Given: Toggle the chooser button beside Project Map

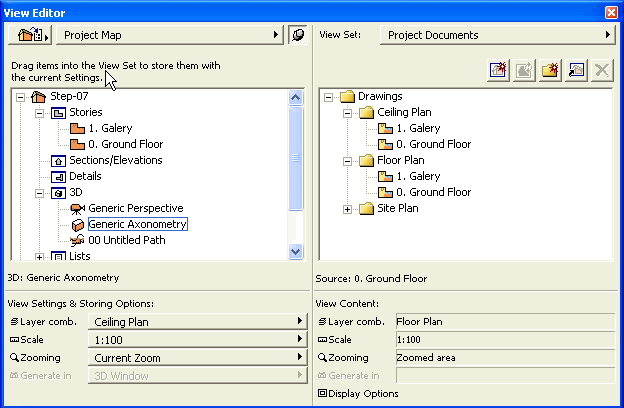Looking at the screenshot, I should (298, 35).
